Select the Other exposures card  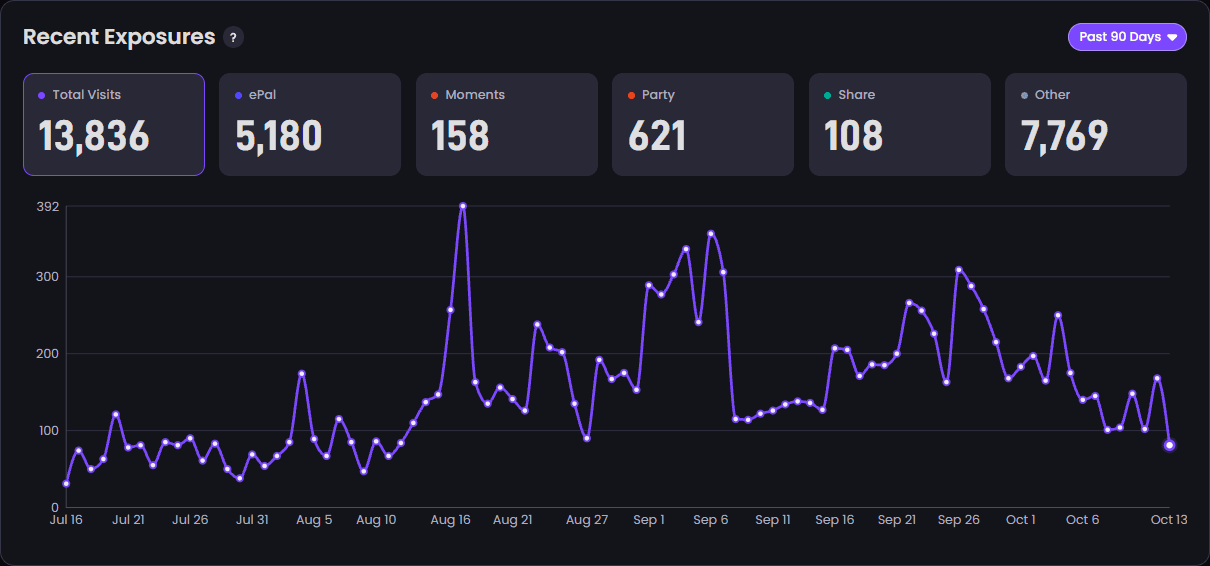click(1096, 124)
